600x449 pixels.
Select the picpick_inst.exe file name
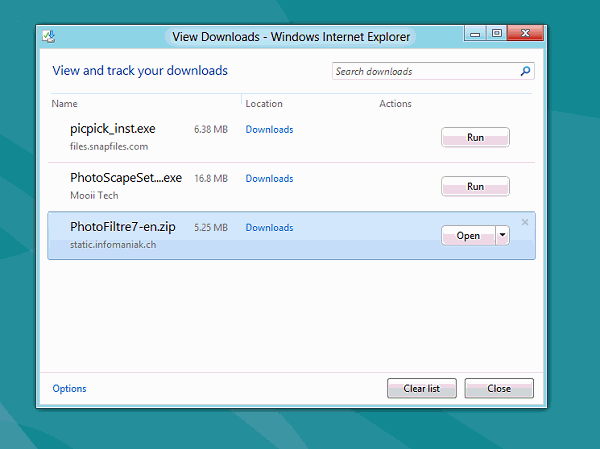pyautogui.click(x=113, y=129)
